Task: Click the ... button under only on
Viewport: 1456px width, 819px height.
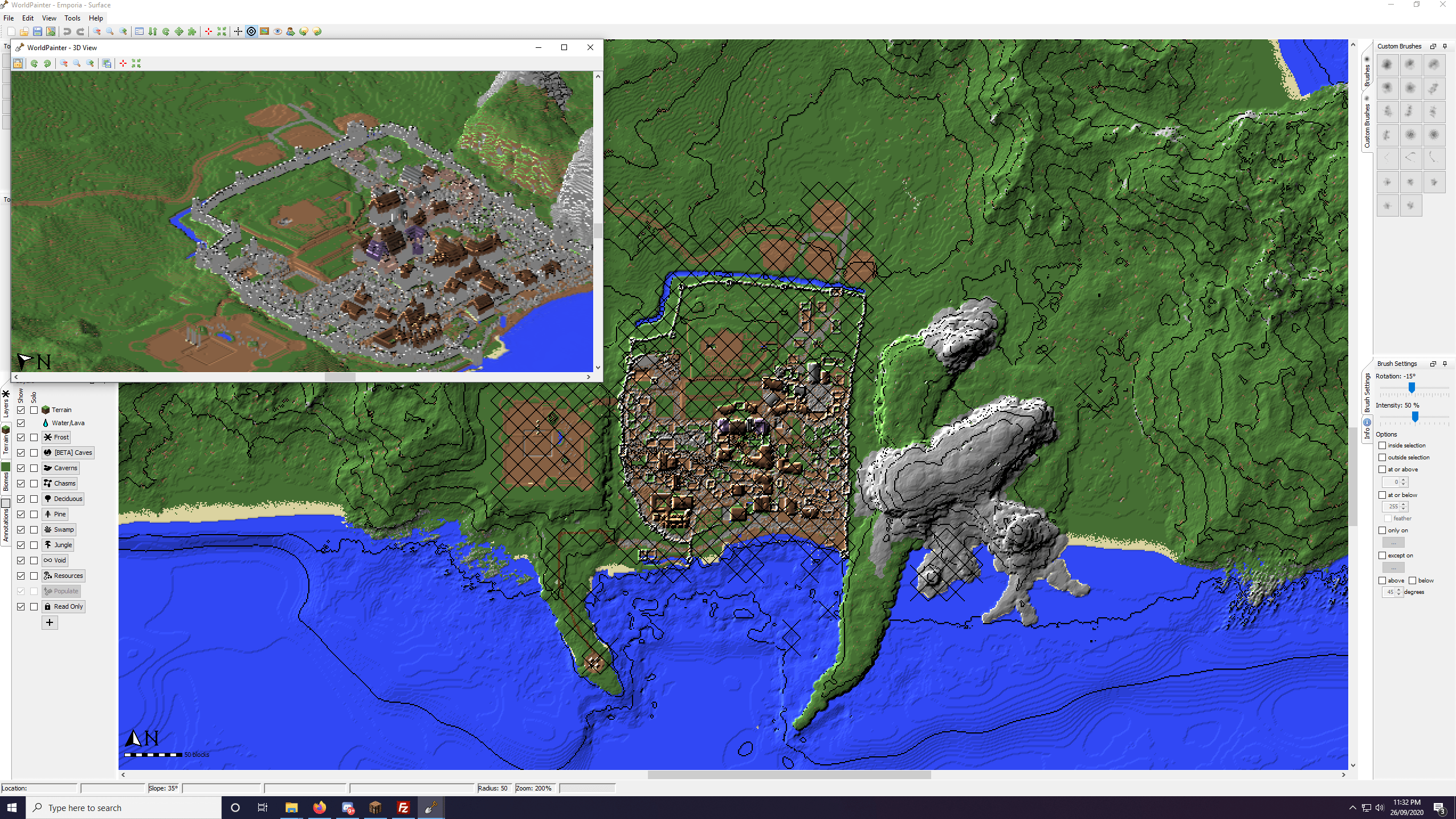Action: coord(1394,542)
